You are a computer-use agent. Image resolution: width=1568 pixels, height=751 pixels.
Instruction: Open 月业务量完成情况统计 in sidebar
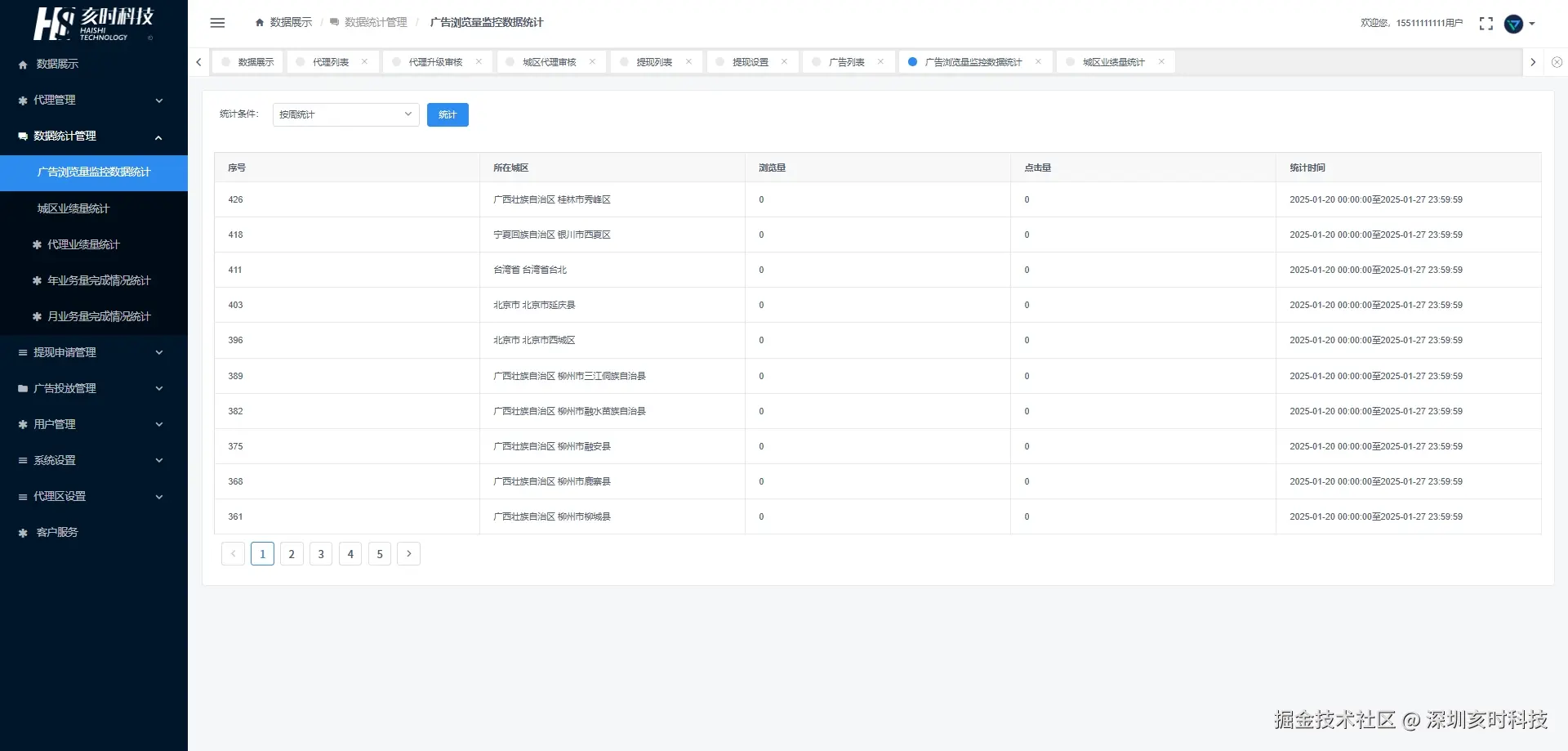94,316
